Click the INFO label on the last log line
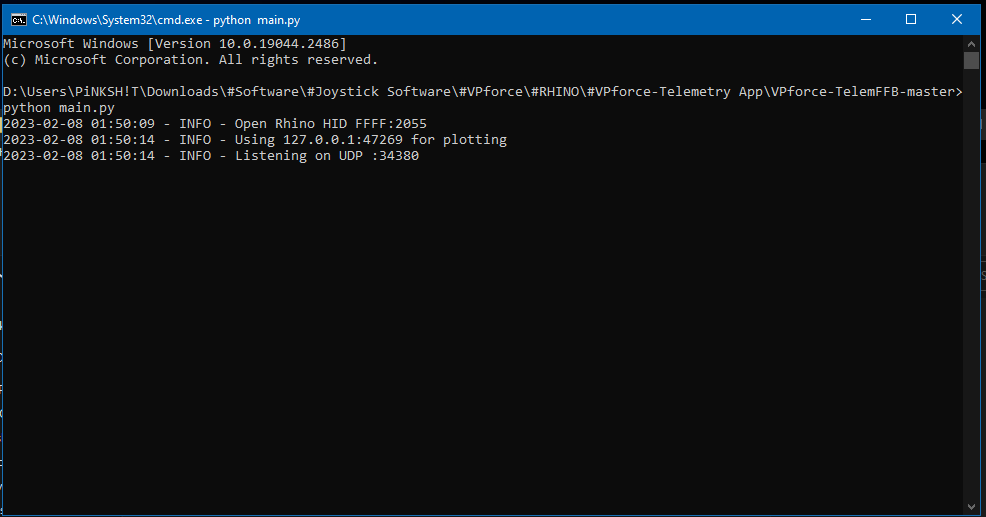This screenshot has width=986, height=517. [x=195, y=156]
